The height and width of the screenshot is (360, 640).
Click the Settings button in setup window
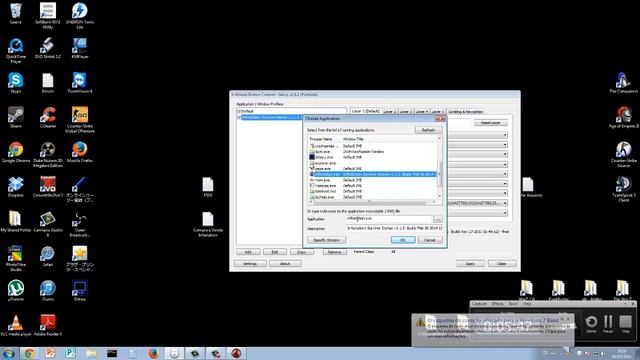250,264
